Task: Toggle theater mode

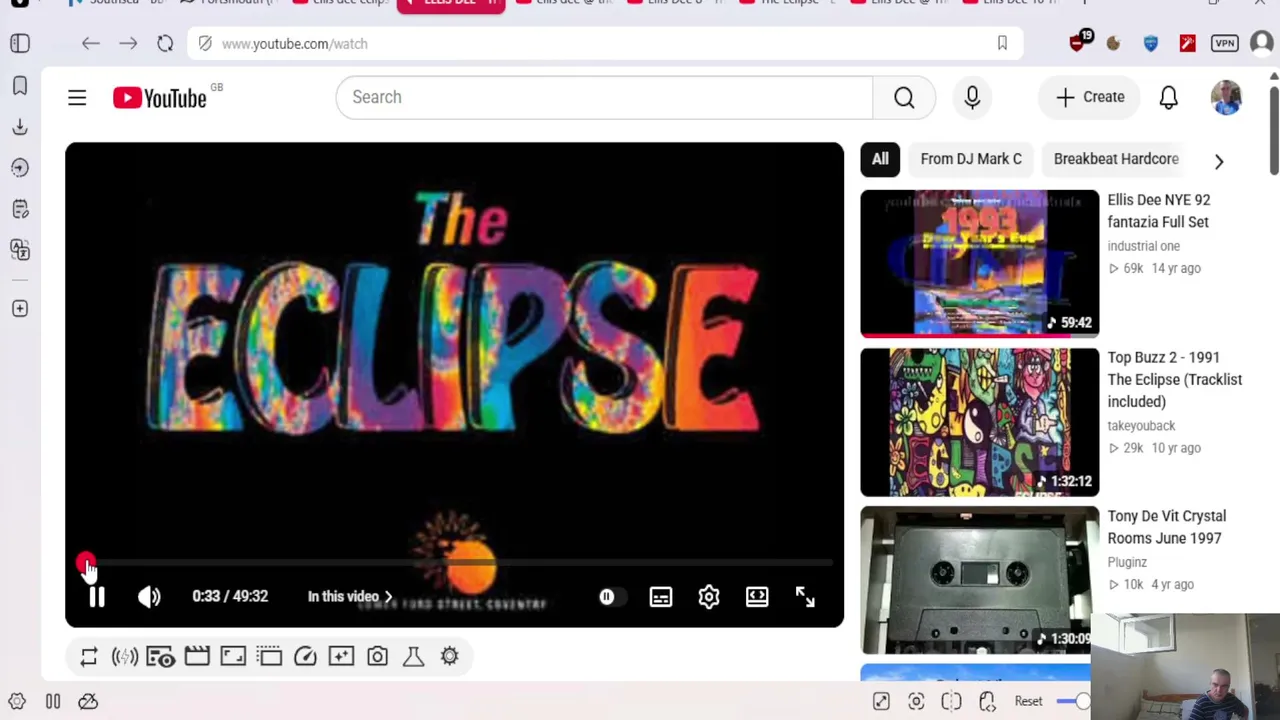Action: tap(757, 597)
